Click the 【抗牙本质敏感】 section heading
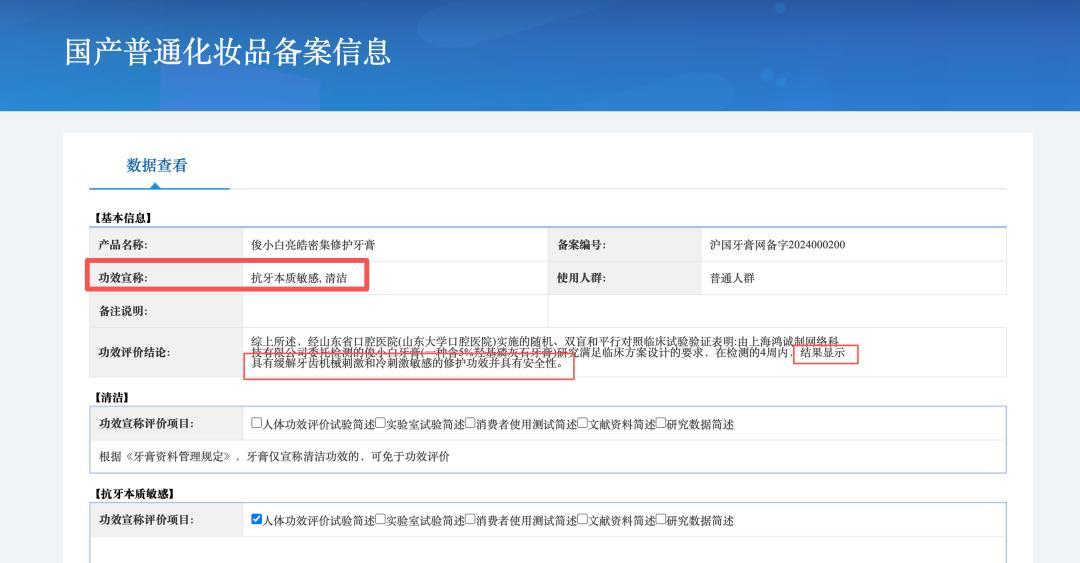The width and height of the screenshot is (1080, 563). [x=135, y=493]
